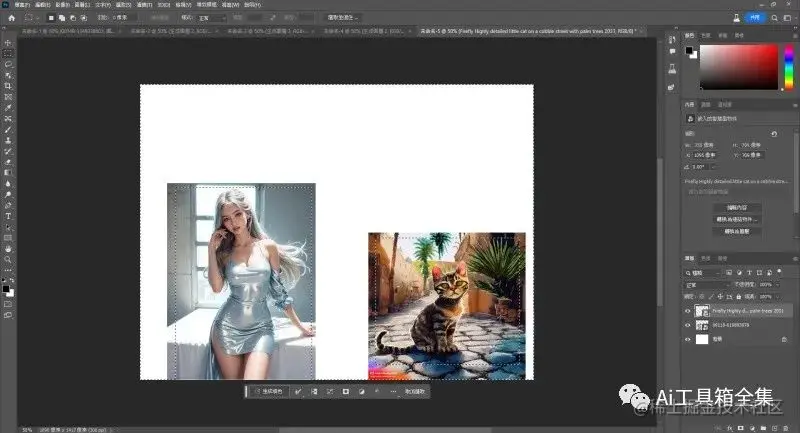Open the layer blend mode dropdown
800x433 pixels.
[x=707, y=285]
